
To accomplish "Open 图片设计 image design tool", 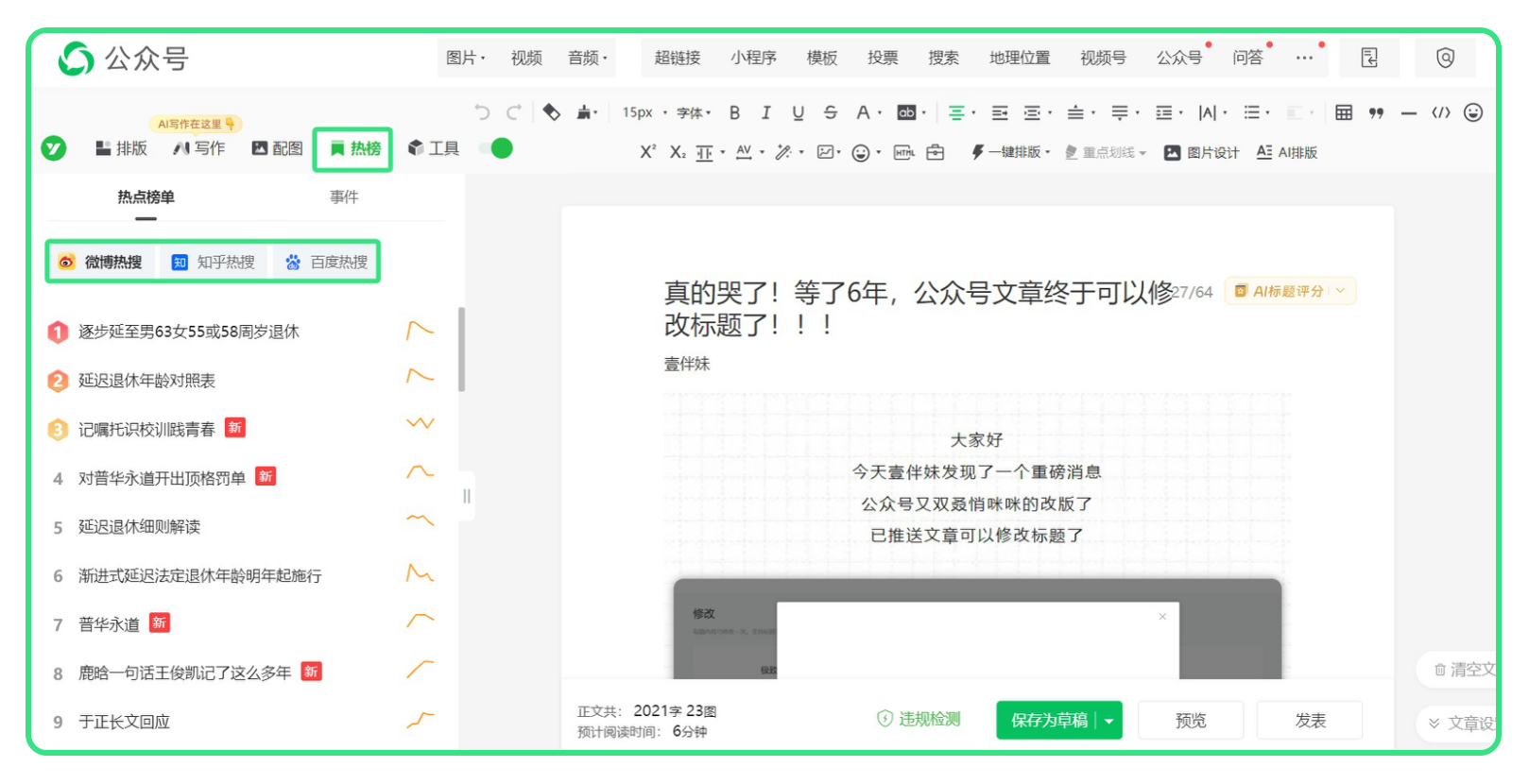I will [x=1201, y=152].
